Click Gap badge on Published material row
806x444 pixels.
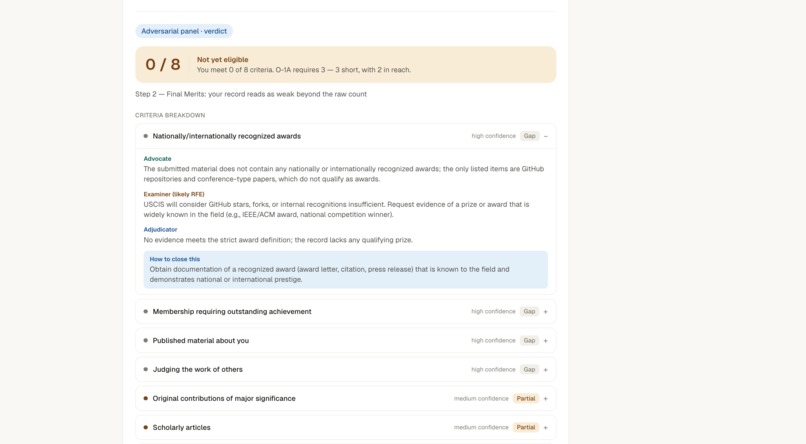(529, 341)
